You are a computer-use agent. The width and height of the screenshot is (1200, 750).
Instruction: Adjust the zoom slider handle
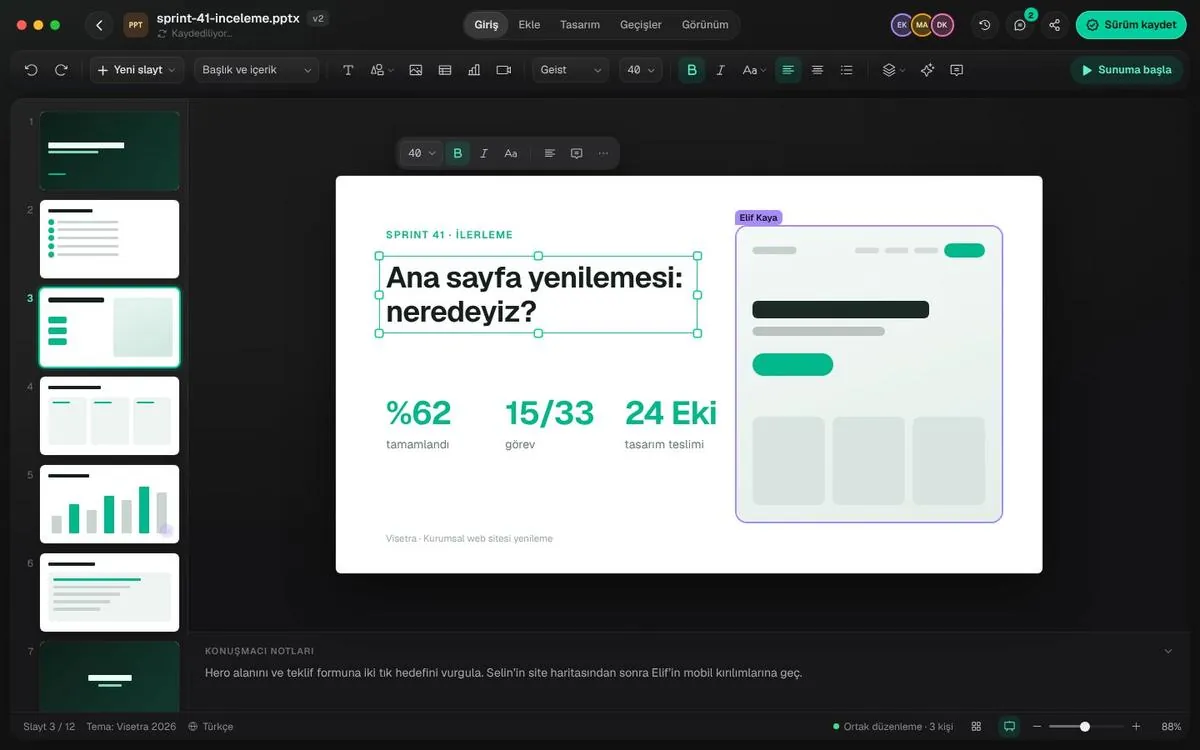[x=1085, y=726]
